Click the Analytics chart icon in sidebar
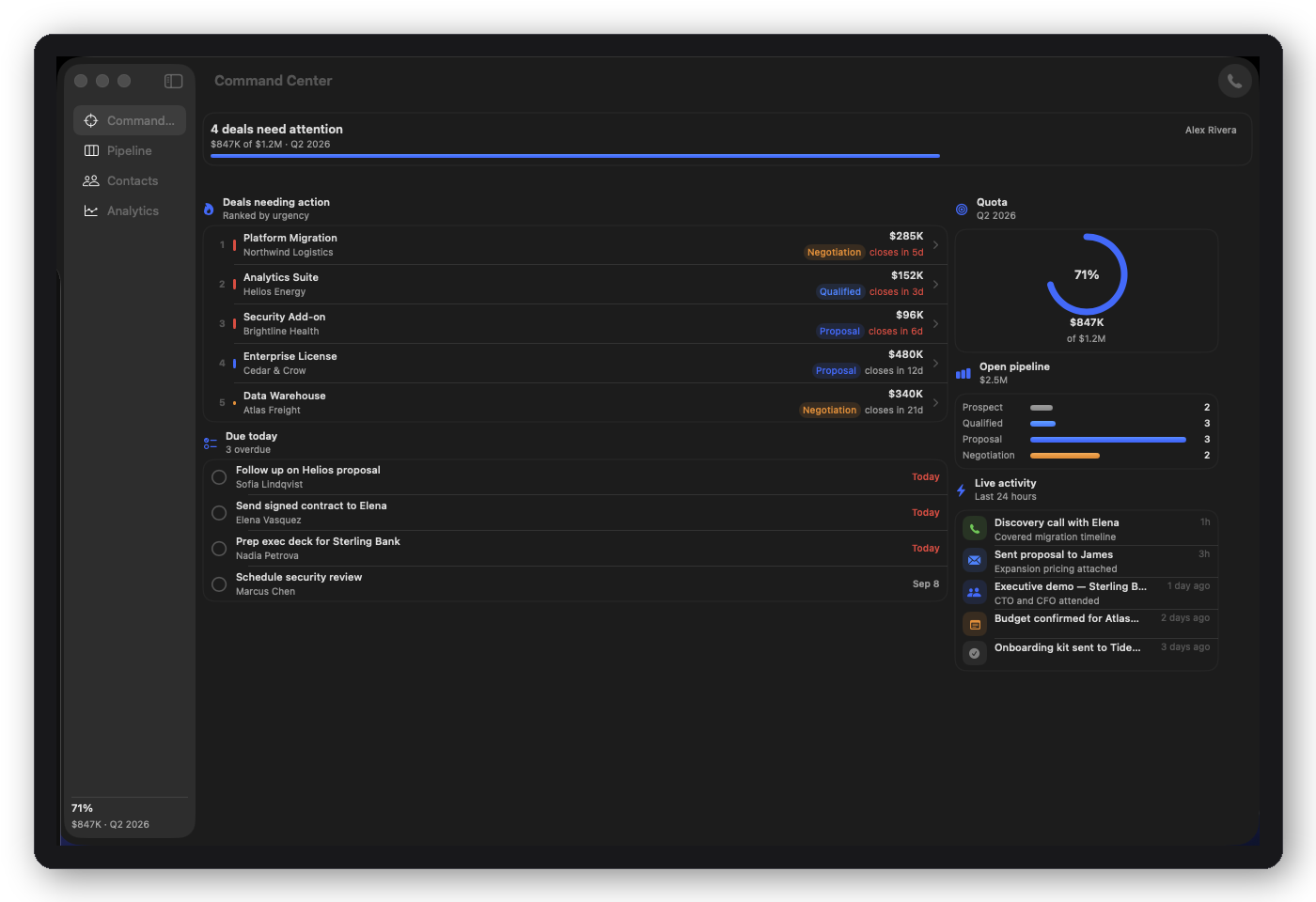This screenshot has height=902, width=1316. click(x=91, y=210)
